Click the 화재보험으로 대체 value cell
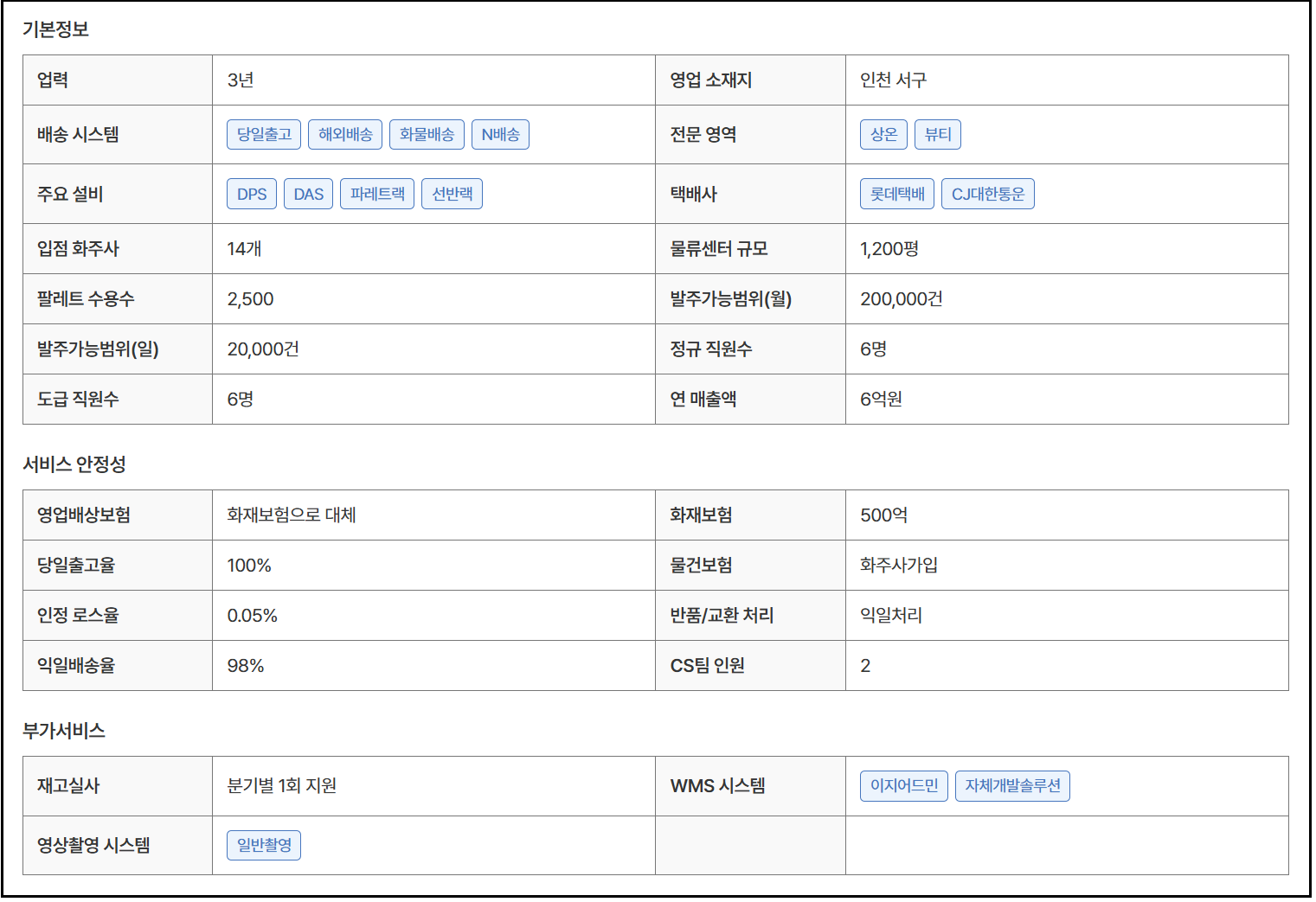The image size is (1316, 902). click(292, 515)
